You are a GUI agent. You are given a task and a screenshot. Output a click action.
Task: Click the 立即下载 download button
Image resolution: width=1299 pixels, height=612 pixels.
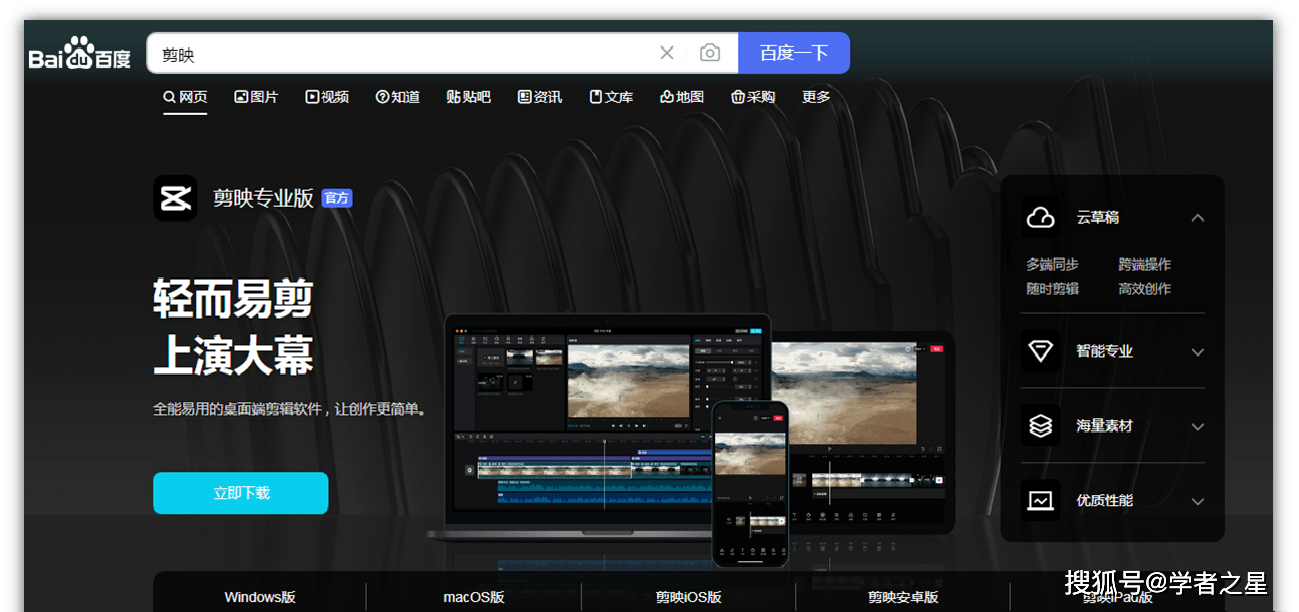point(240,493)
